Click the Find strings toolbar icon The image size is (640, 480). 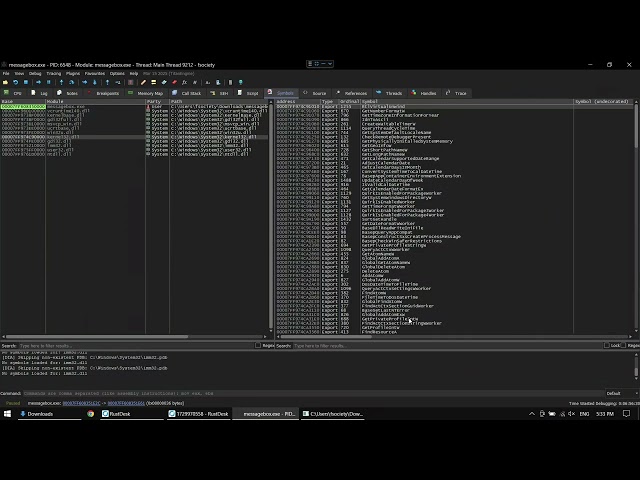click(x=207, y=82)
